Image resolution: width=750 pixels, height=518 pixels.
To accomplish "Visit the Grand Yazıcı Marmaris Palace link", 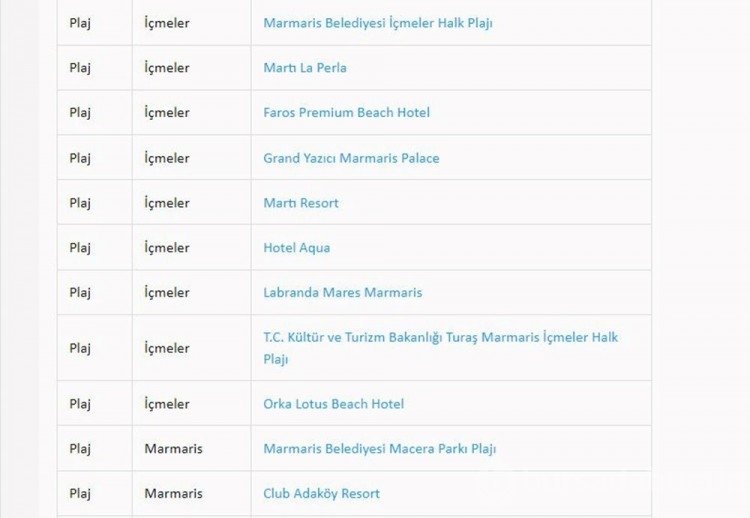I will (351, 158).
